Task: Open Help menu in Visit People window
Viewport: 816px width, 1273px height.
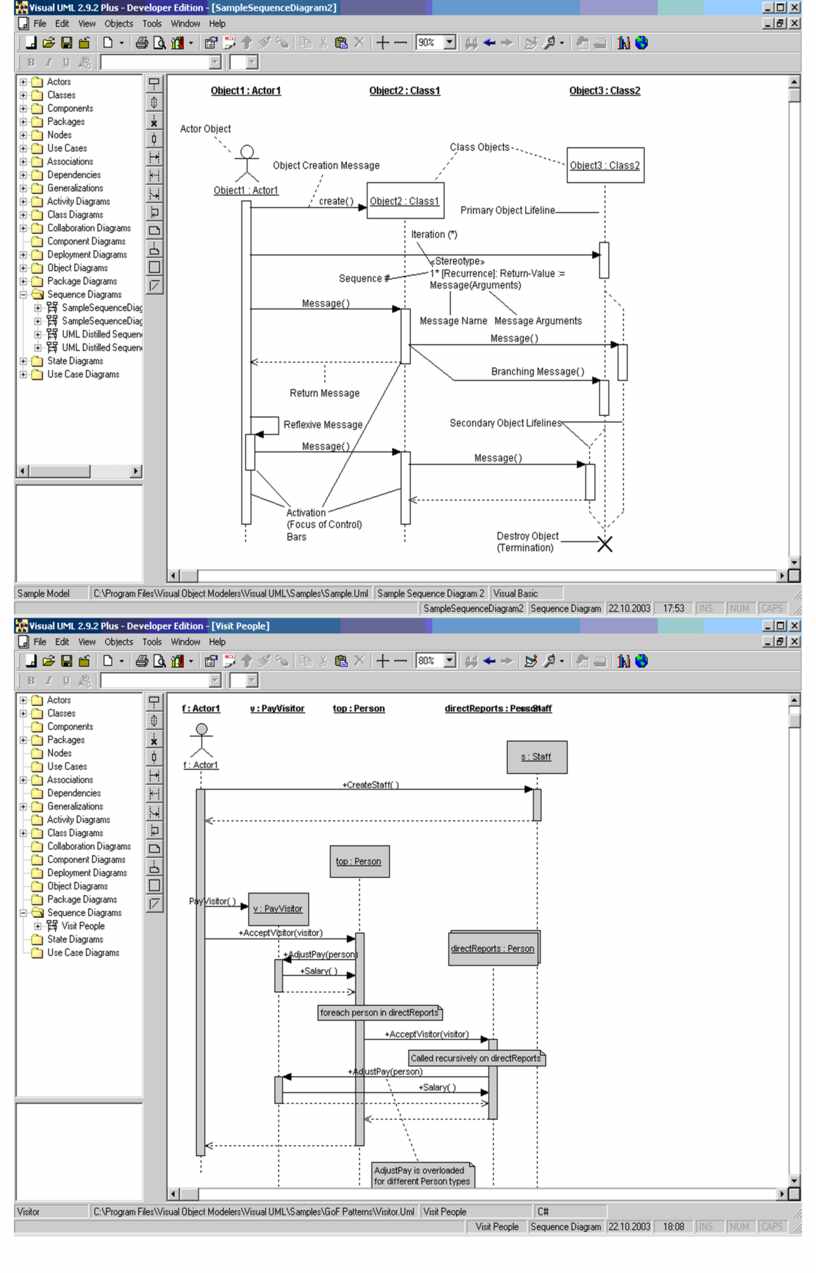Action: point(217,642)
